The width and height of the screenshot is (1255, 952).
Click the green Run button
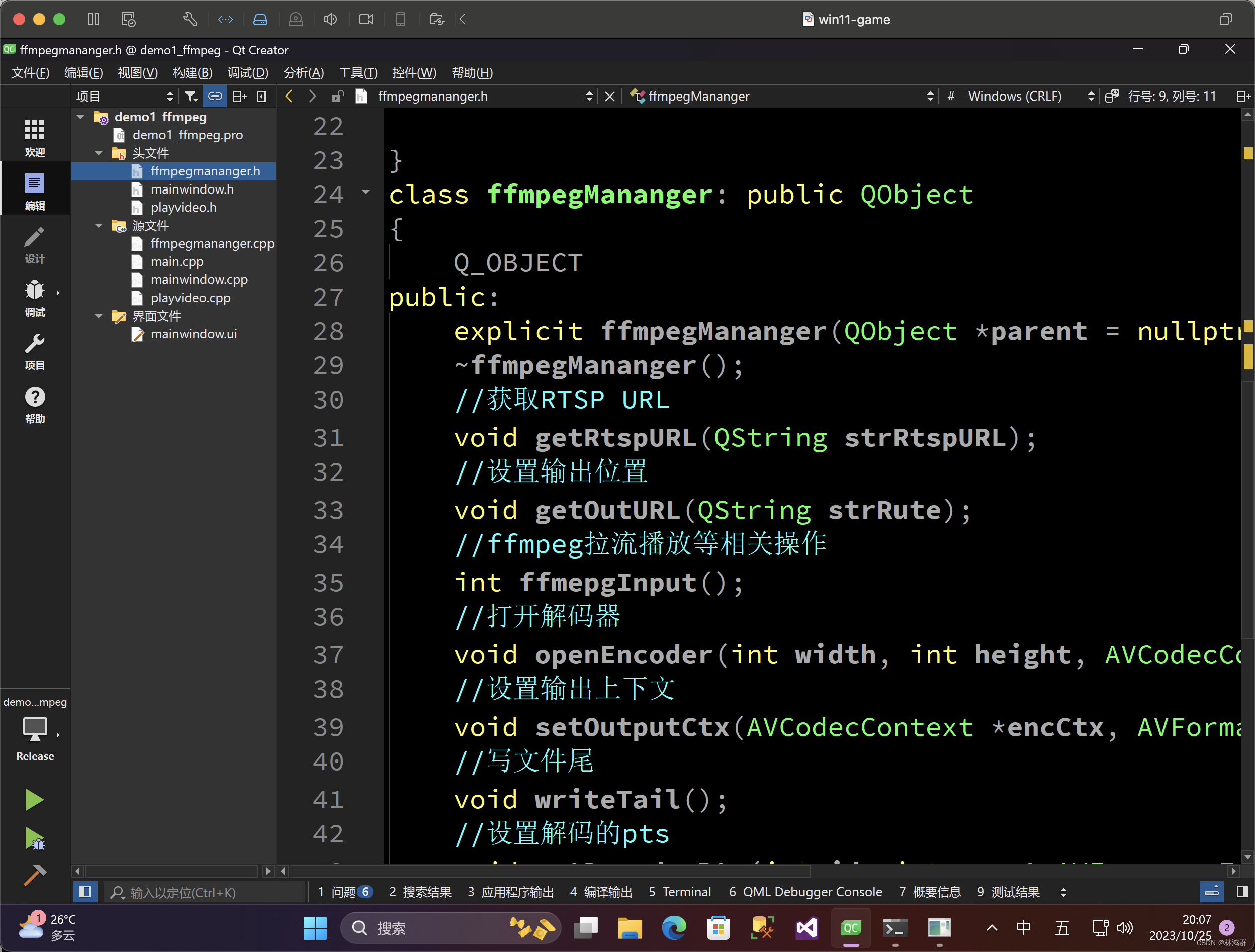(35, 799)
